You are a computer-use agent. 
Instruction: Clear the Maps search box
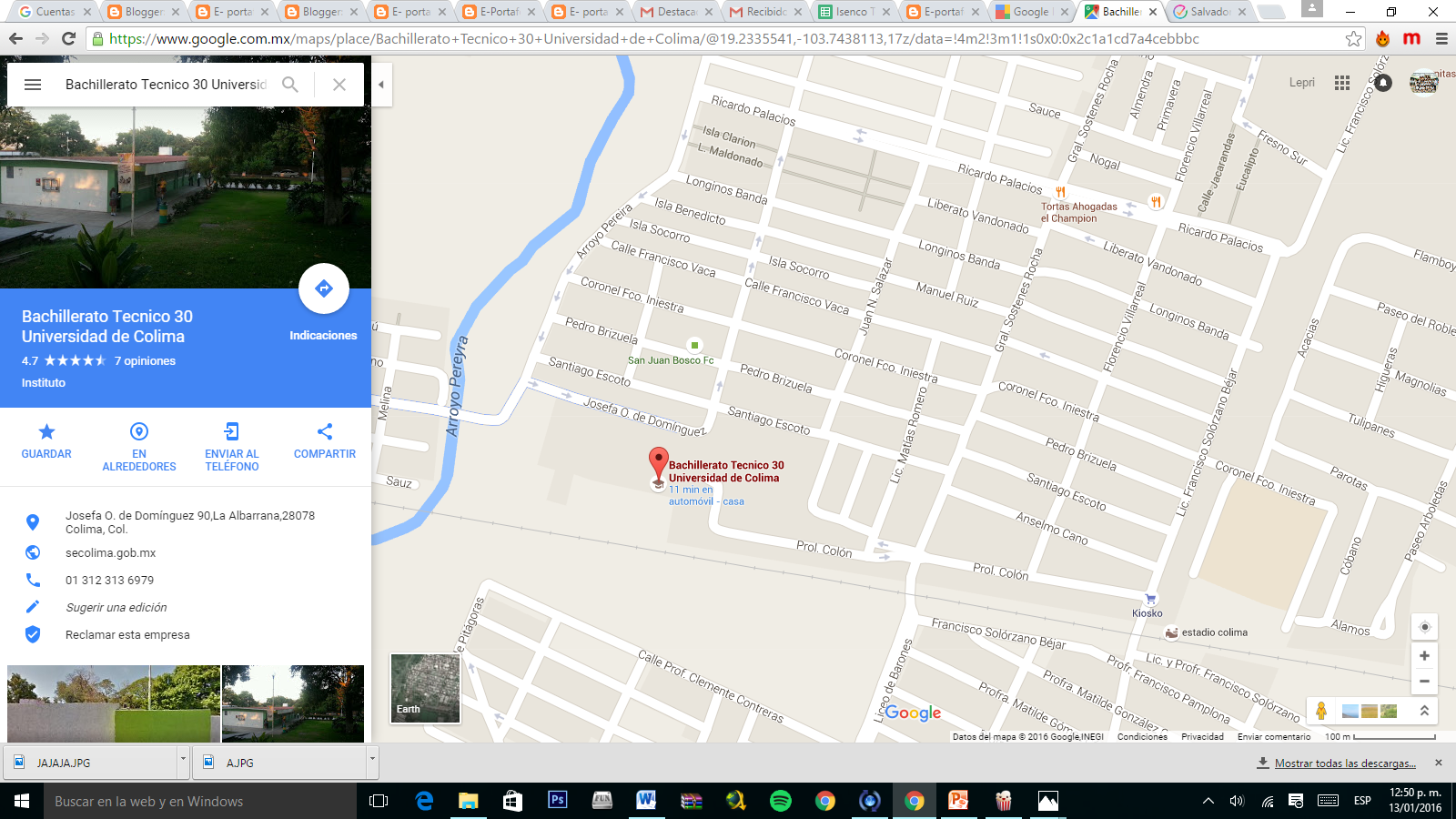[339, 85]
